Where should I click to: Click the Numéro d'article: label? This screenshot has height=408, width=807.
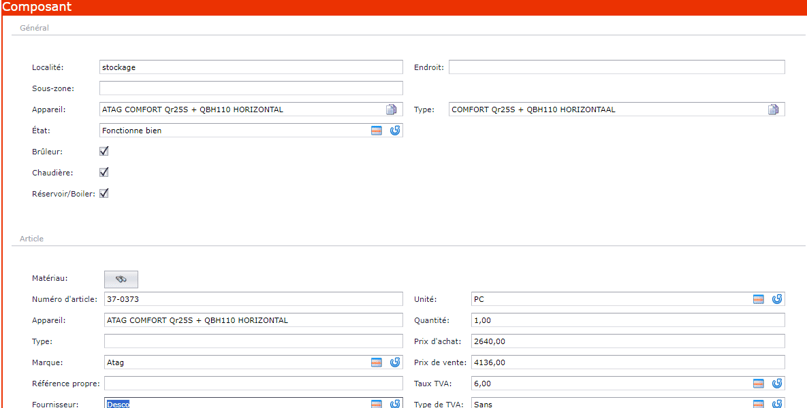point(64,299)
